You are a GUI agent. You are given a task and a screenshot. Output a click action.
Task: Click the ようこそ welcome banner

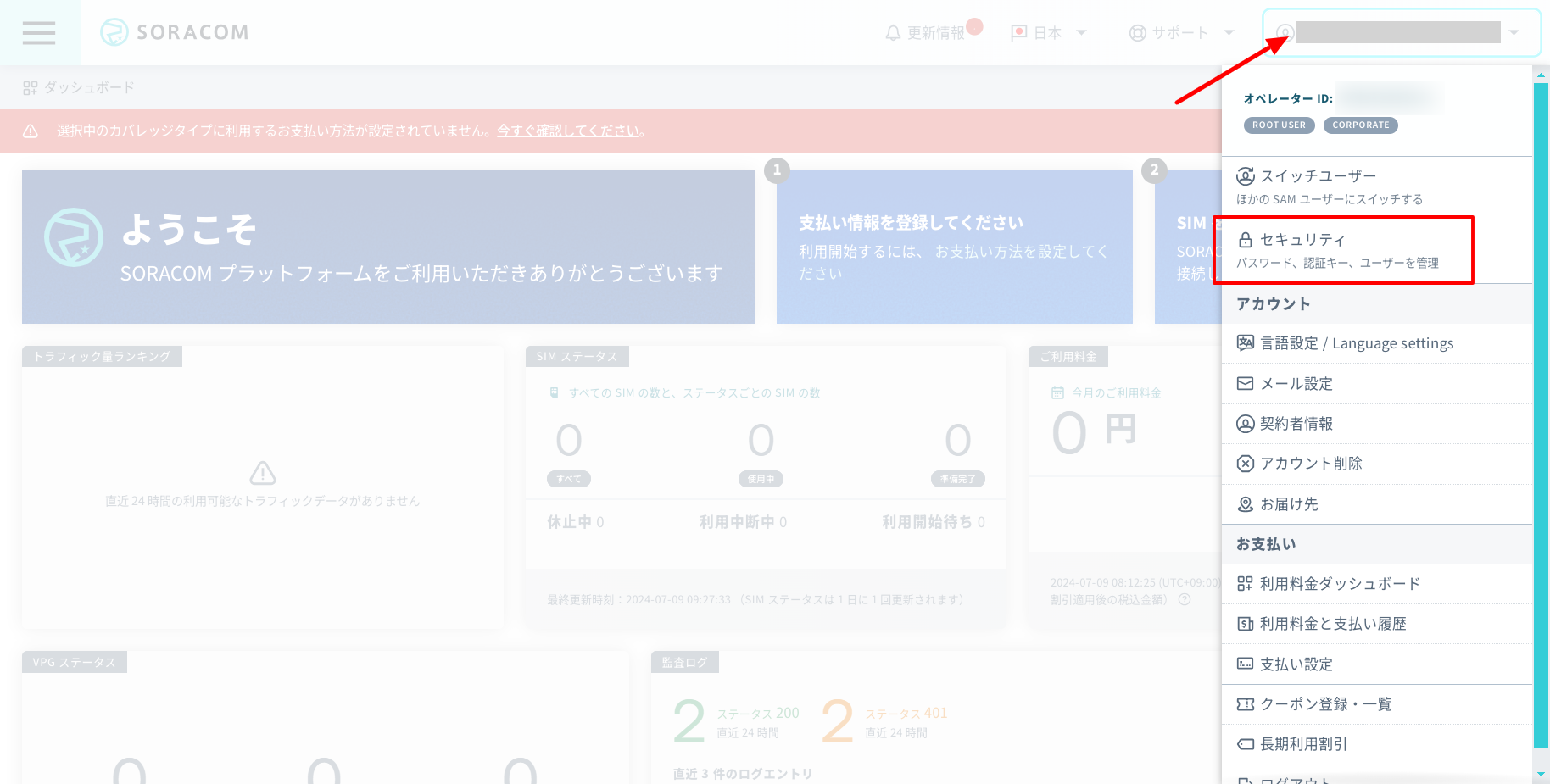point(388,247)
